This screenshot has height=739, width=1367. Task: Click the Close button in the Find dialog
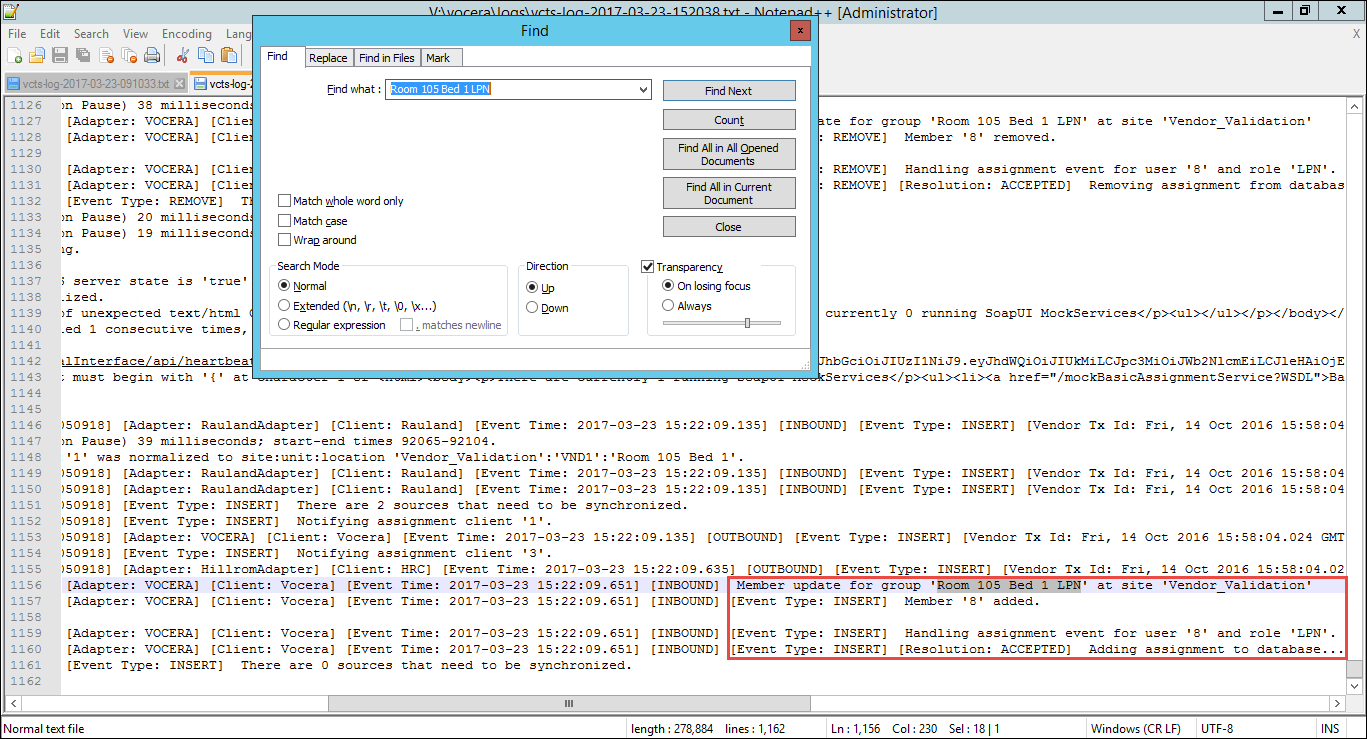(729, 227)
